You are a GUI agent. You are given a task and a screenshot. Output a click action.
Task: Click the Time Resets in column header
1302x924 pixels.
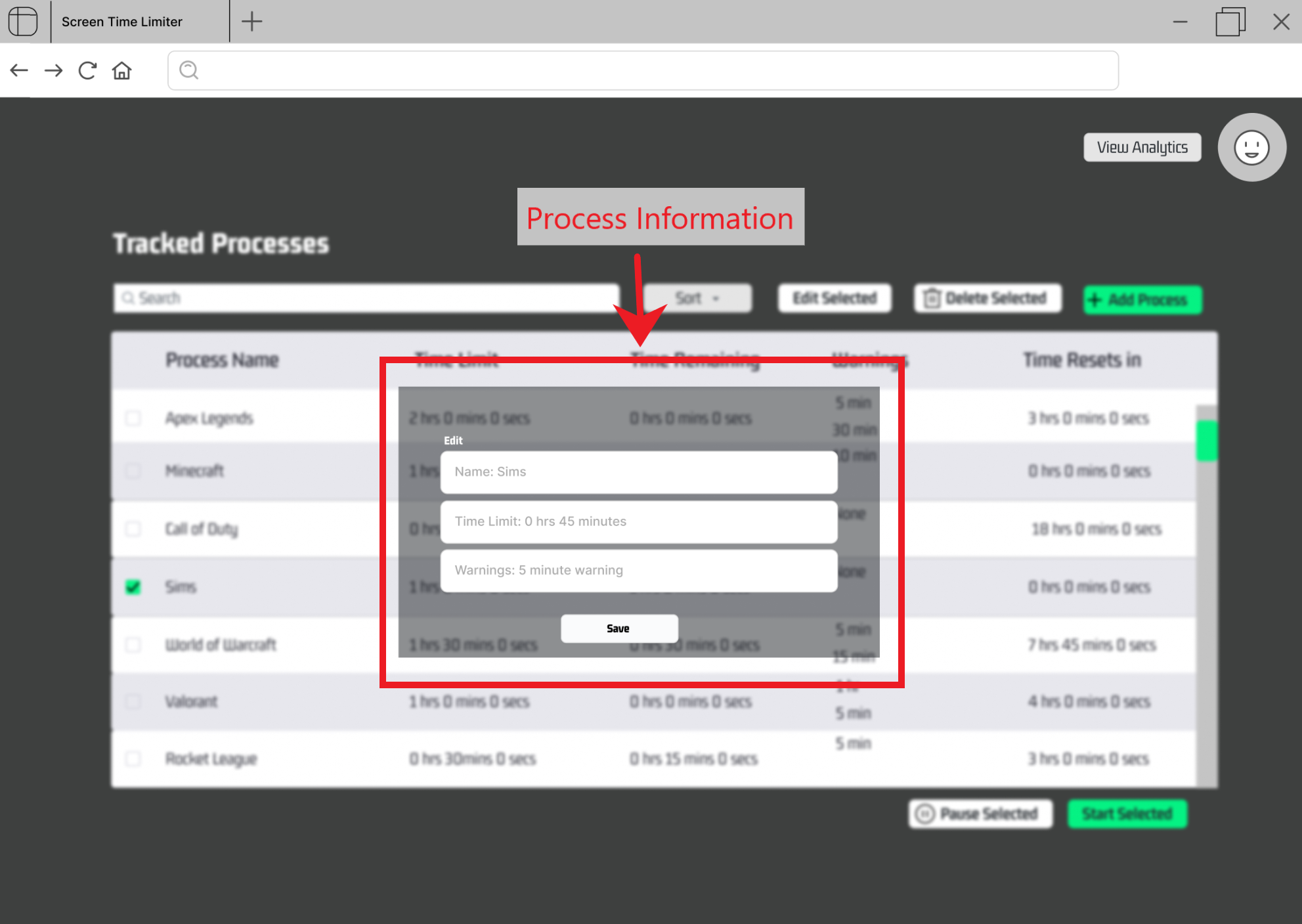(x=1081, y=360)
